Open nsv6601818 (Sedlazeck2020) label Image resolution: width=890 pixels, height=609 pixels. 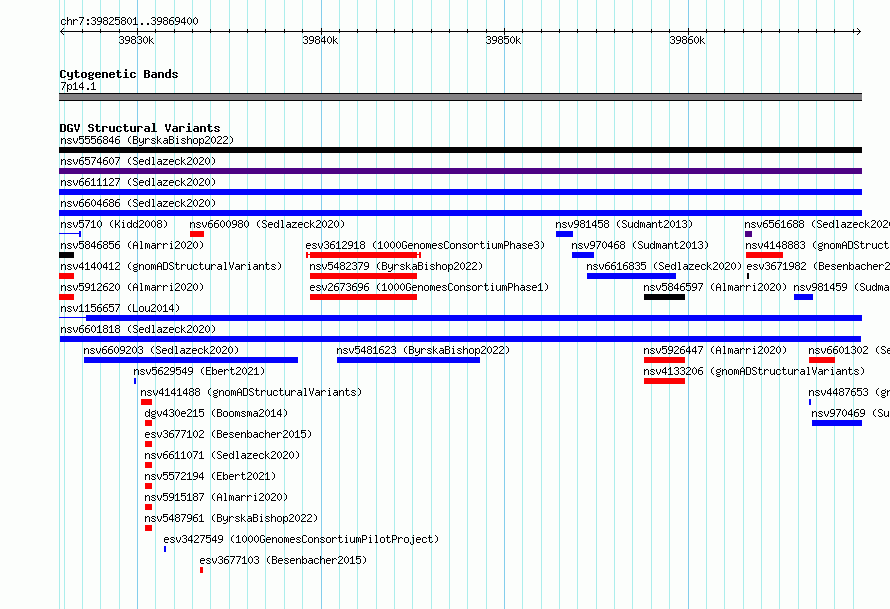[138, 329]
